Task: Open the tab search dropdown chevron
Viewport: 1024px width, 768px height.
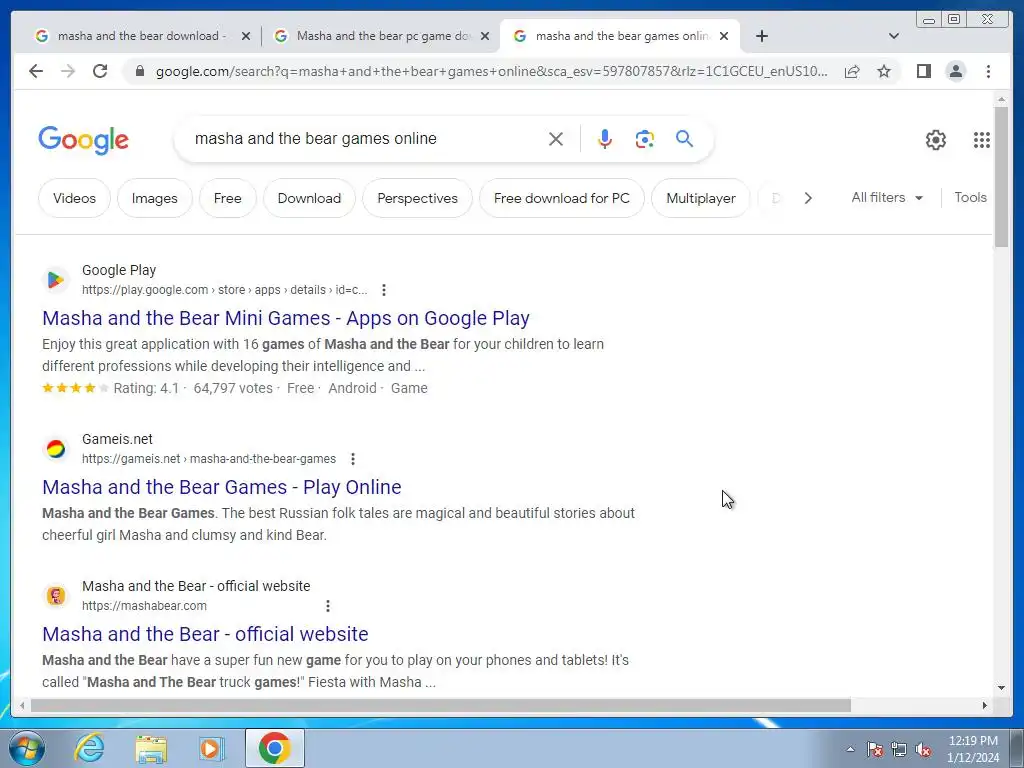Action: tap(894, 36)
